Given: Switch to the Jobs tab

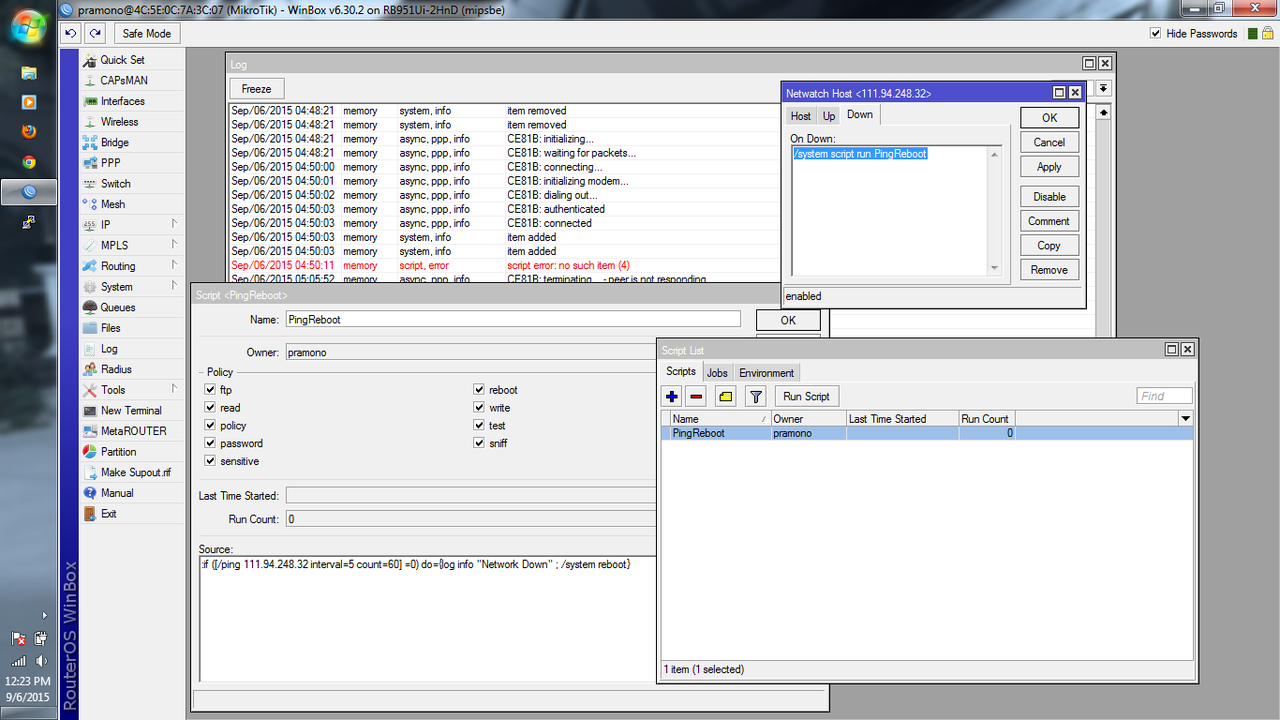Looking at the screenshot, I should (x=718, y=373).
